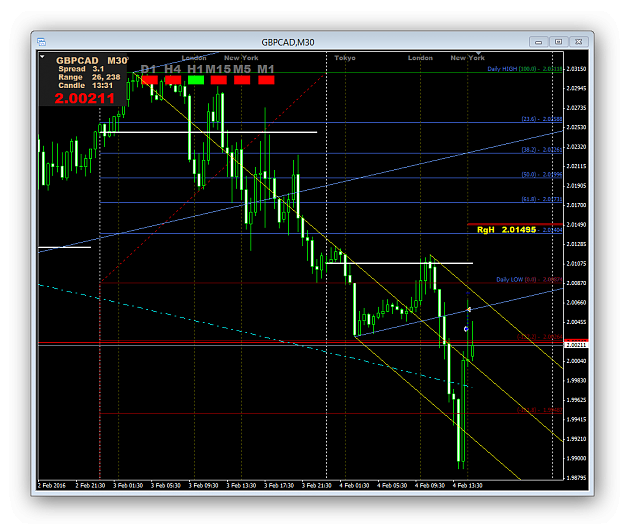
Task: Click the 4 Feb 13:30 time axis label
Action: tap(468, 486)
